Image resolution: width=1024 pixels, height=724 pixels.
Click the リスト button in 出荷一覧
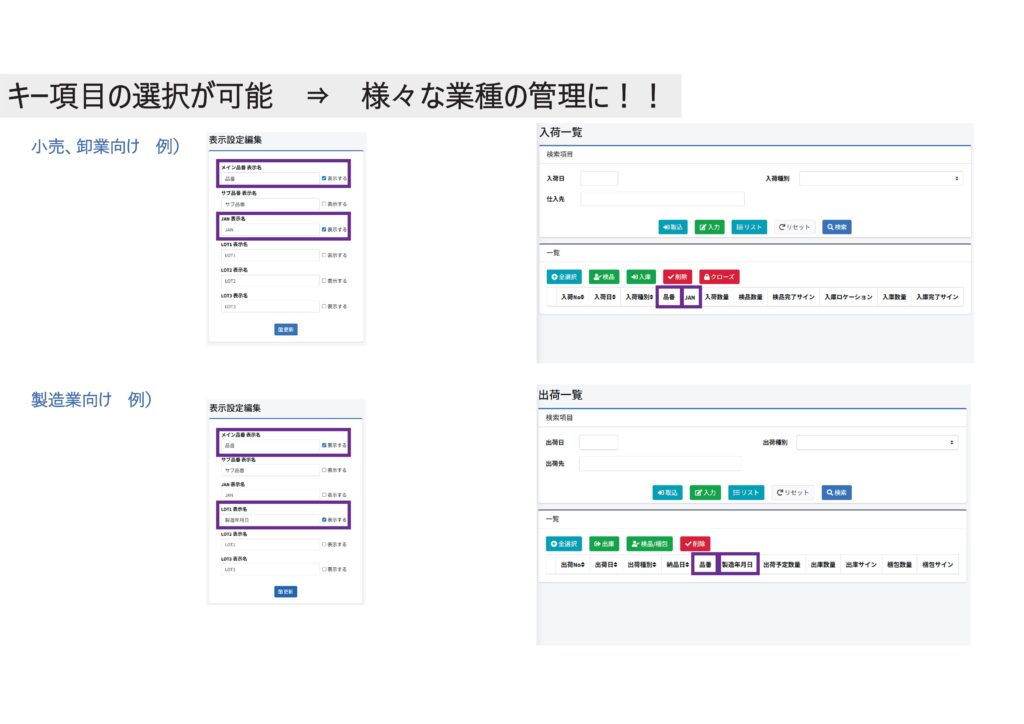coord(748,492)
